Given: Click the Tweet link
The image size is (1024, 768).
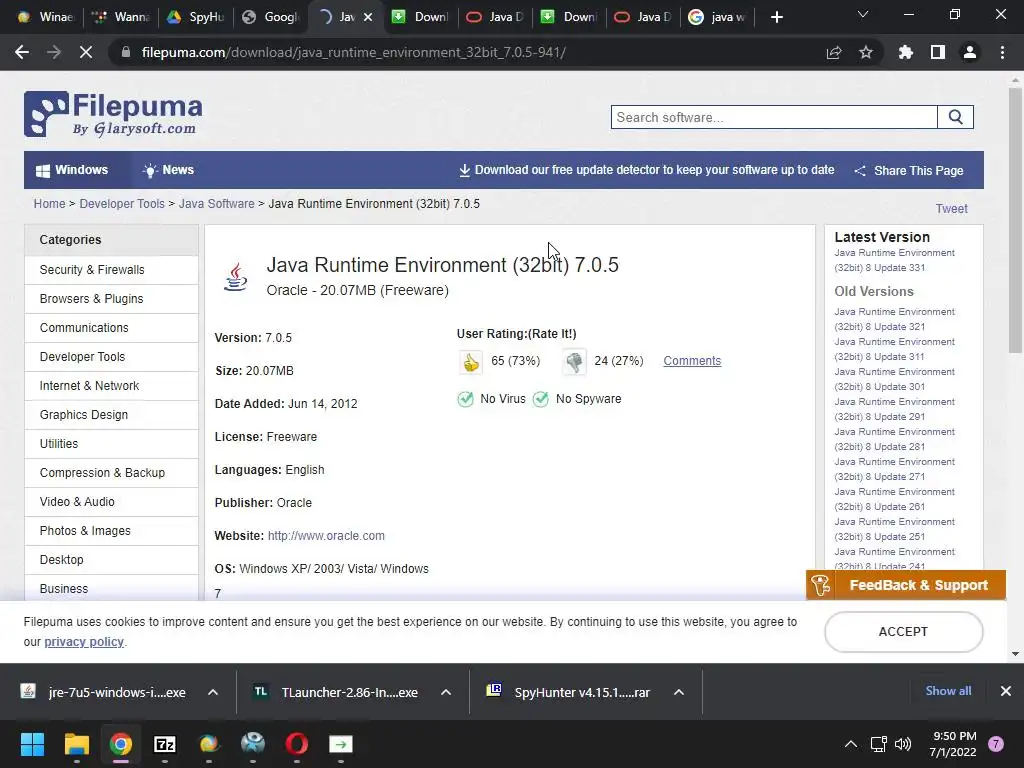Looking at the screenshot, I should pyautogui.click(x=952, y=208).
